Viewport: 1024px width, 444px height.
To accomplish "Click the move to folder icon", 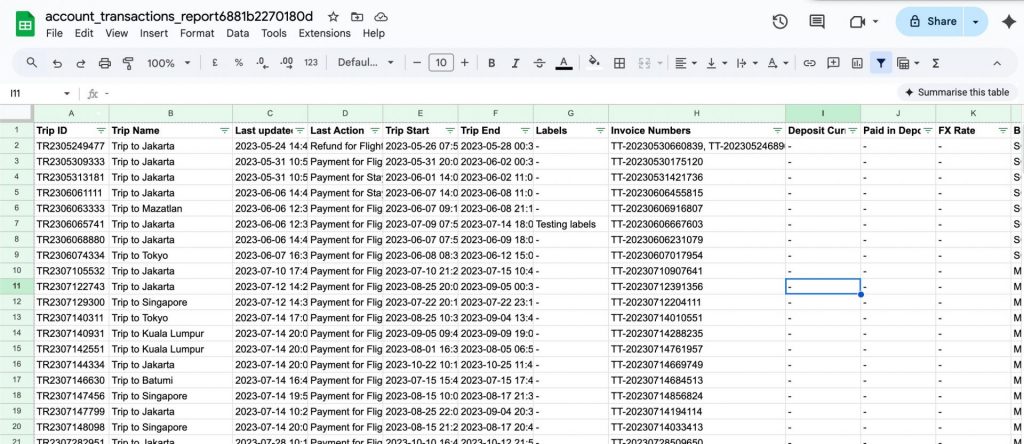I will coord(357,16).
